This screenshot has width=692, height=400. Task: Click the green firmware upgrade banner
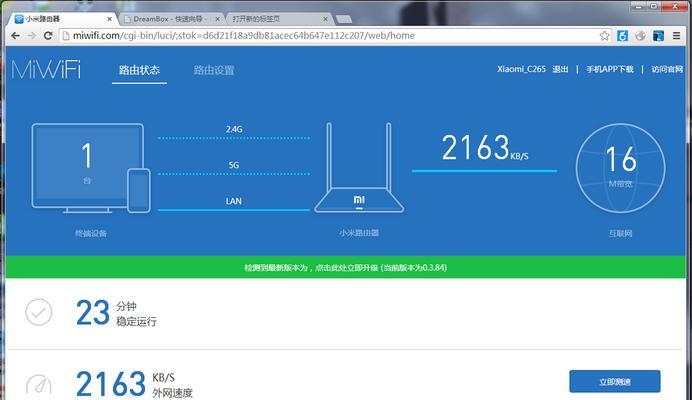pyautogui.click(x=346, y=267)
